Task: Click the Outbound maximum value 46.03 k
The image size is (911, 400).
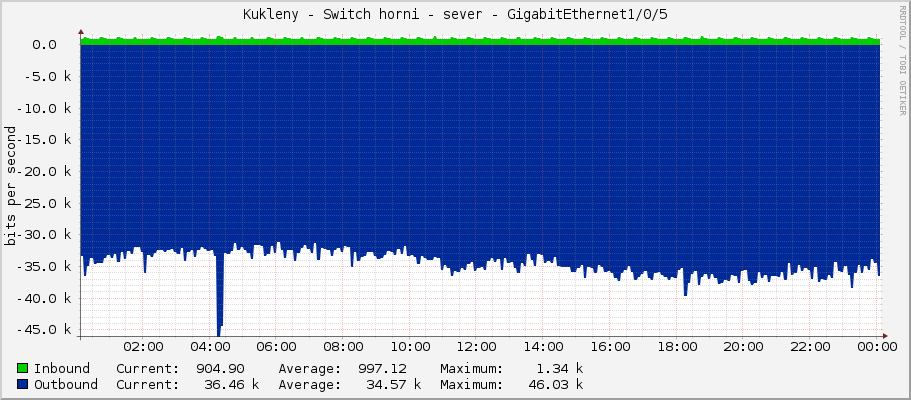Action: coord(555,384)
